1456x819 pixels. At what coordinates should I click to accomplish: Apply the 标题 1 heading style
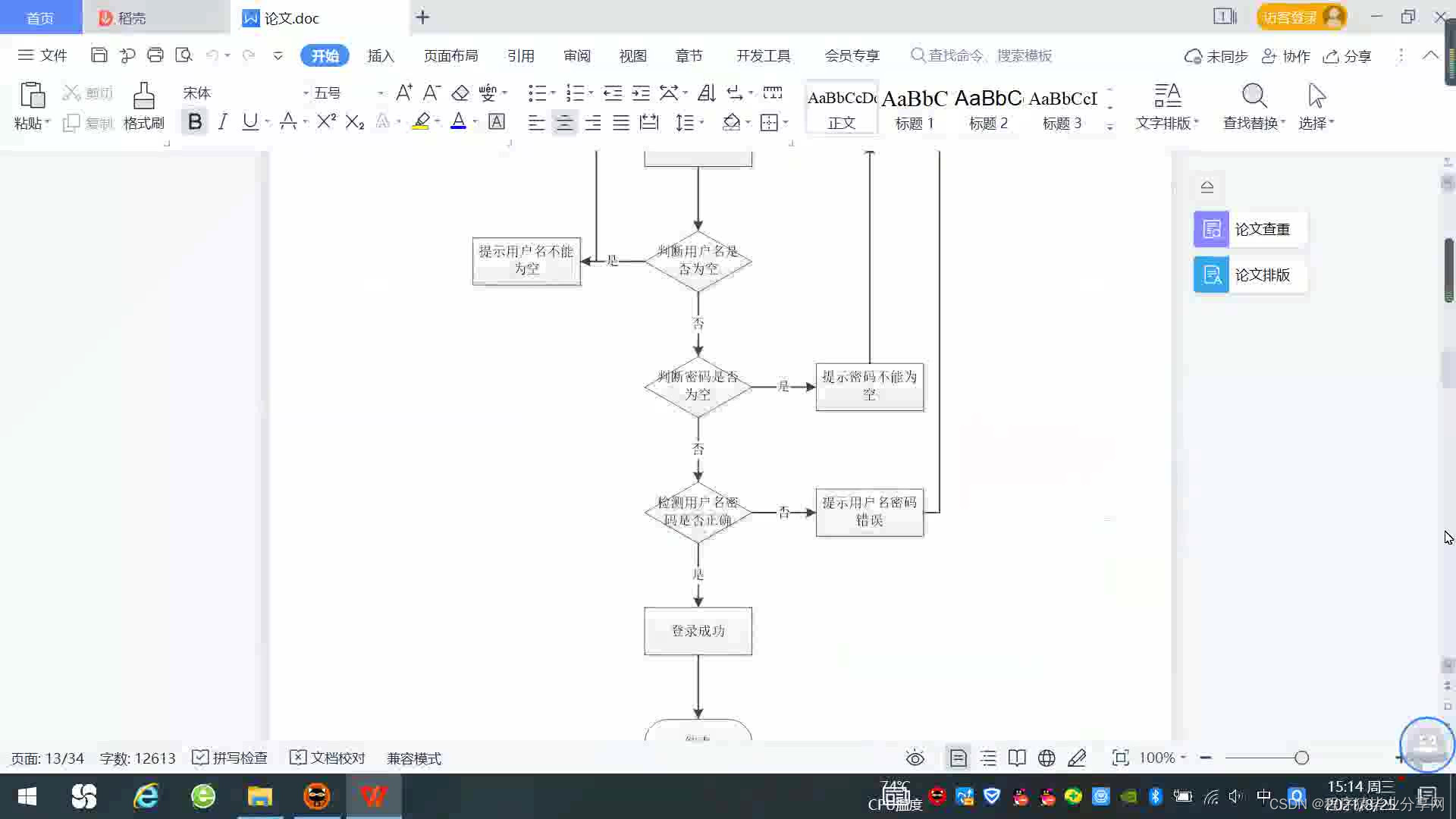[915, 108]
